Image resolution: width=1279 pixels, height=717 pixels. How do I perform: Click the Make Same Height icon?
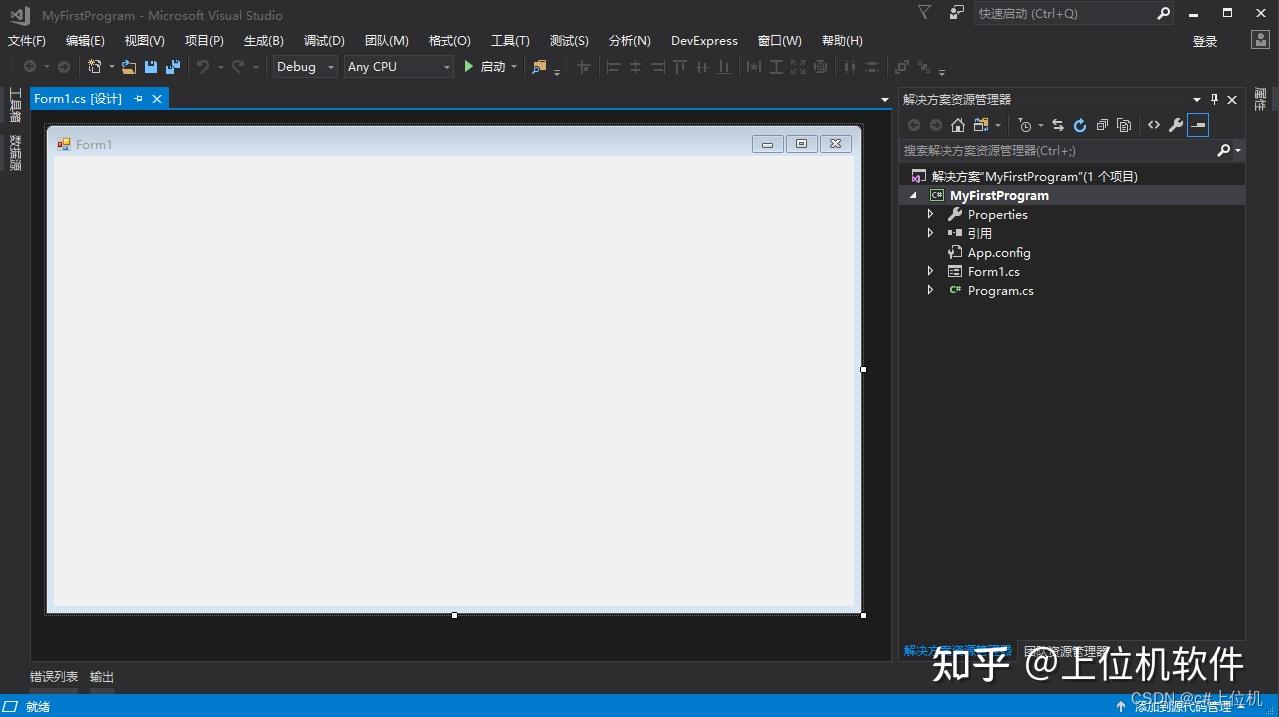click(775, 67)
